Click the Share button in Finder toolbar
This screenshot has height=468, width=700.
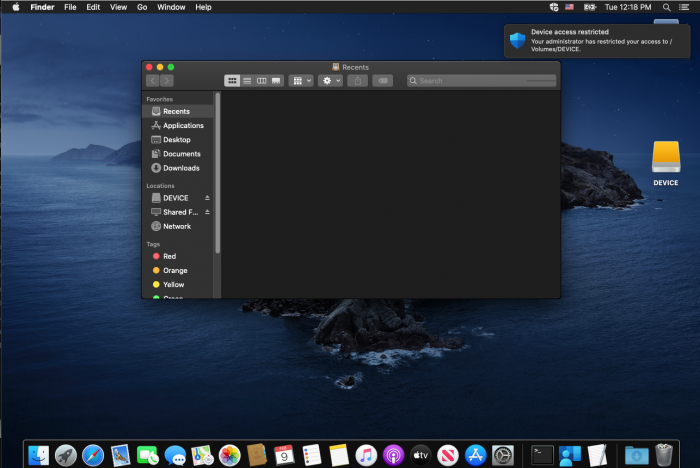[x=357, y=80]
